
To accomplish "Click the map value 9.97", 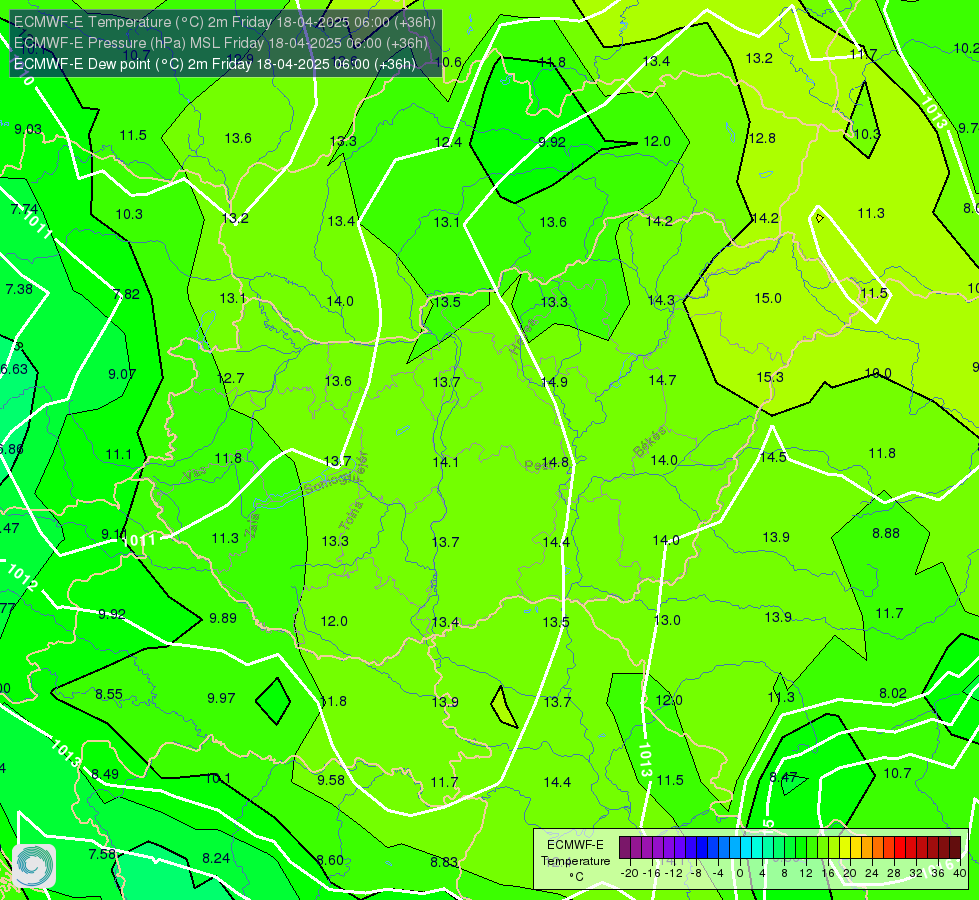I will 221,698.
